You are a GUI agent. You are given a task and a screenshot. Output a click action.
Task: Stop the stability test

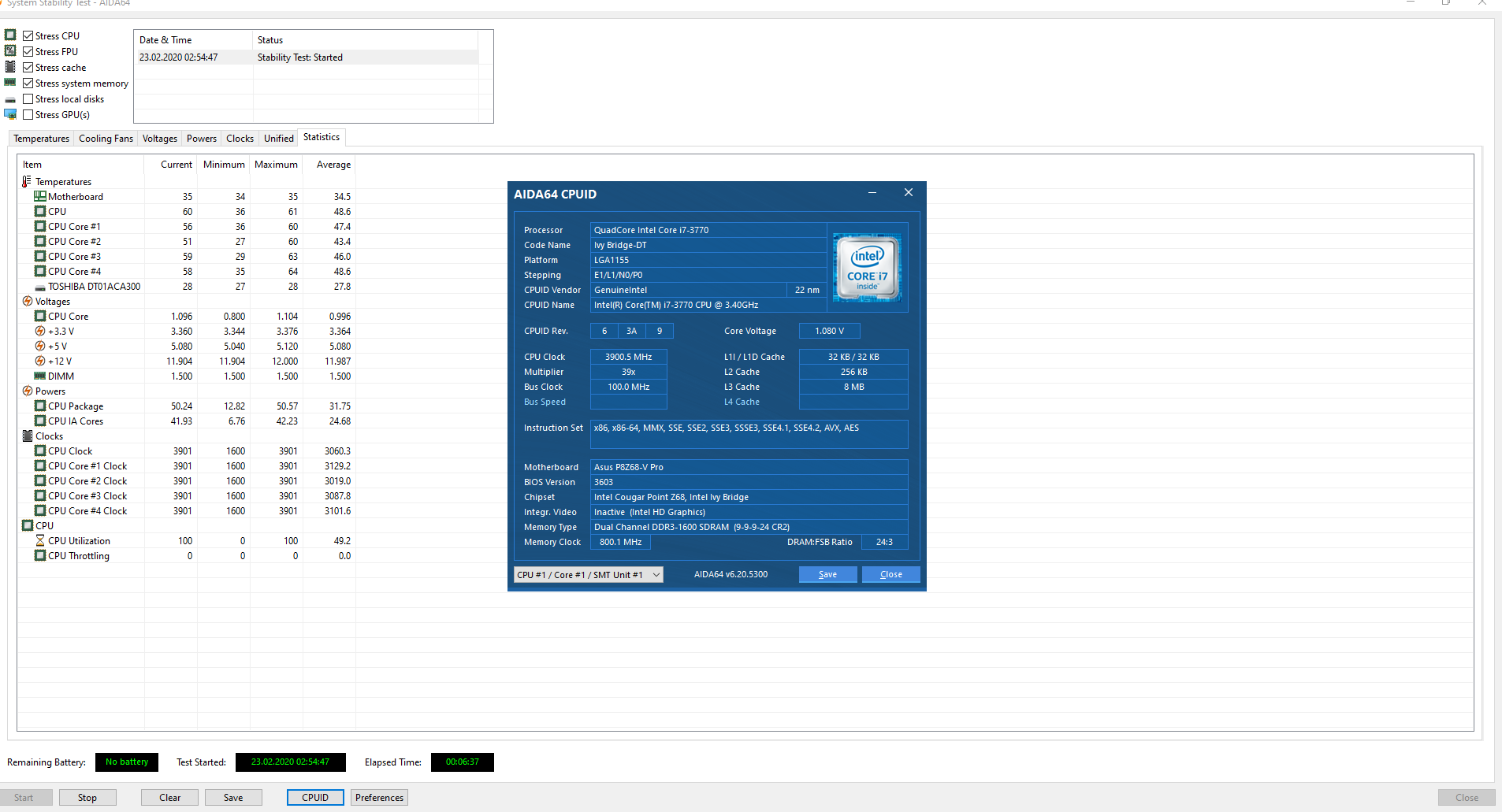point(87,798)
